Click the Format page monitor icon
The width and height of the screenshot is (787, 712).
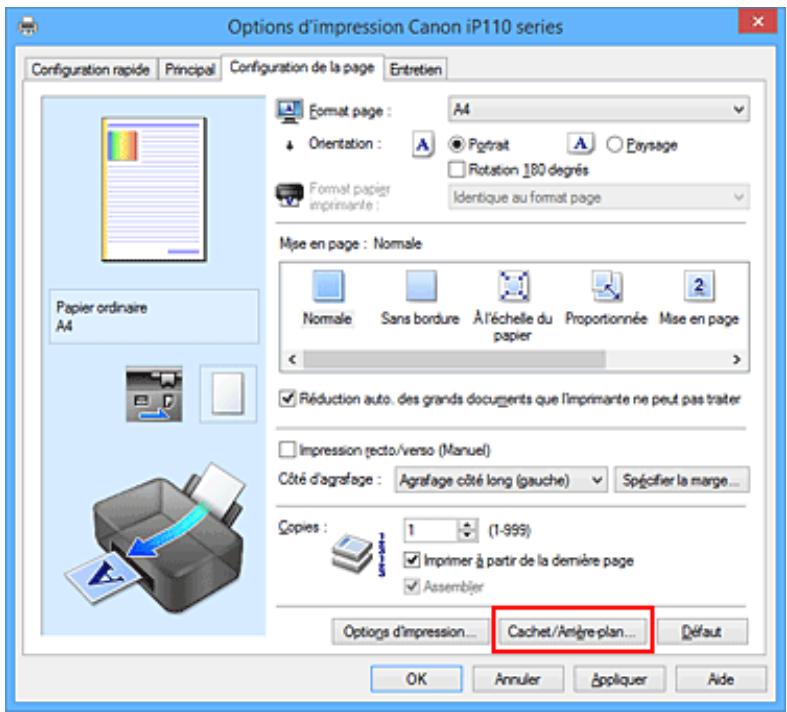(290, 110)
